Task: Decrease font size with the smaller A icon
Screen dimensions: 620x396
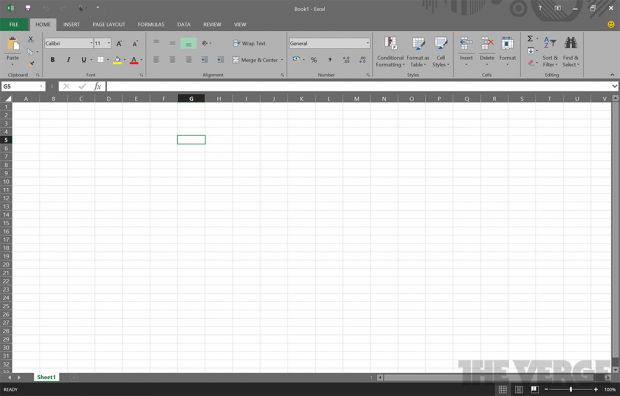Action: 135,44
